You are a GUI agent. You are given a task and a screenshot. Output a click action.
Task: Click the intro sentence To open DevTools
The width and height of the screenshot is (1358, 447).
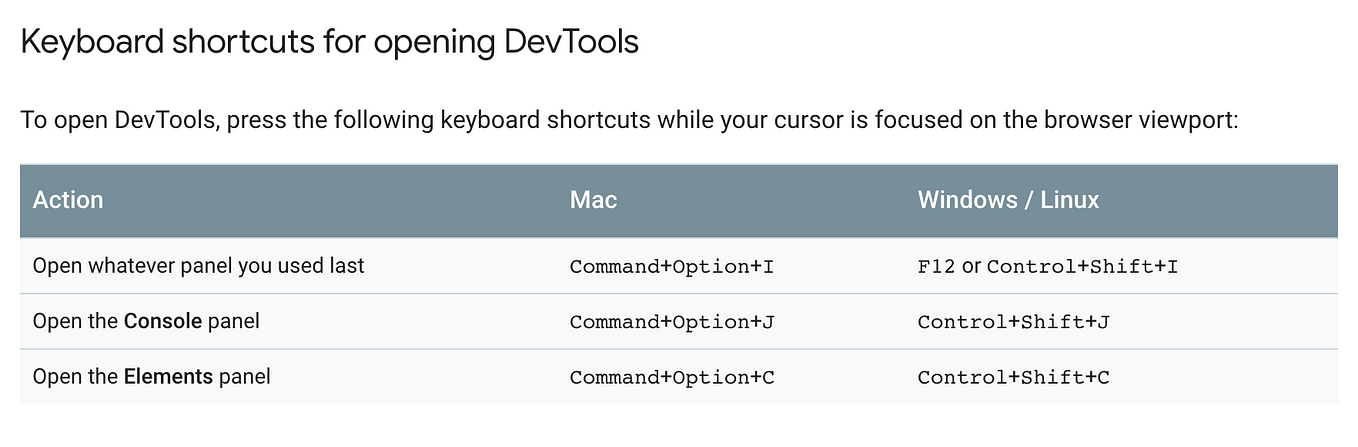[630, 121]
